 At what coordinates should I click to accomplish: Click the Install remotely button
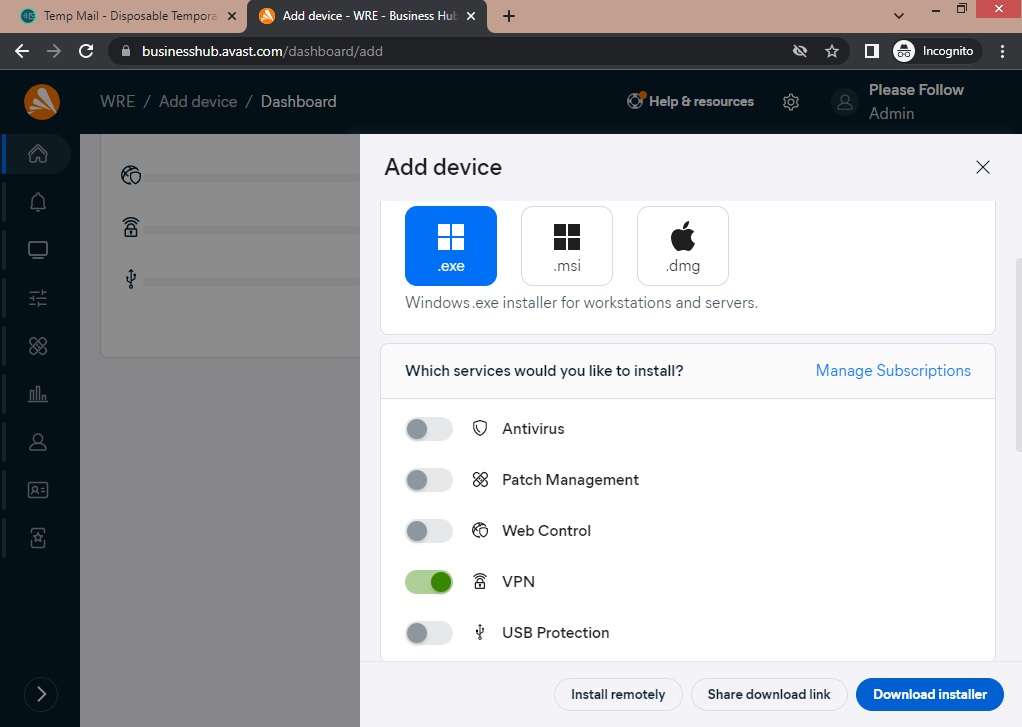click(618, 694)
